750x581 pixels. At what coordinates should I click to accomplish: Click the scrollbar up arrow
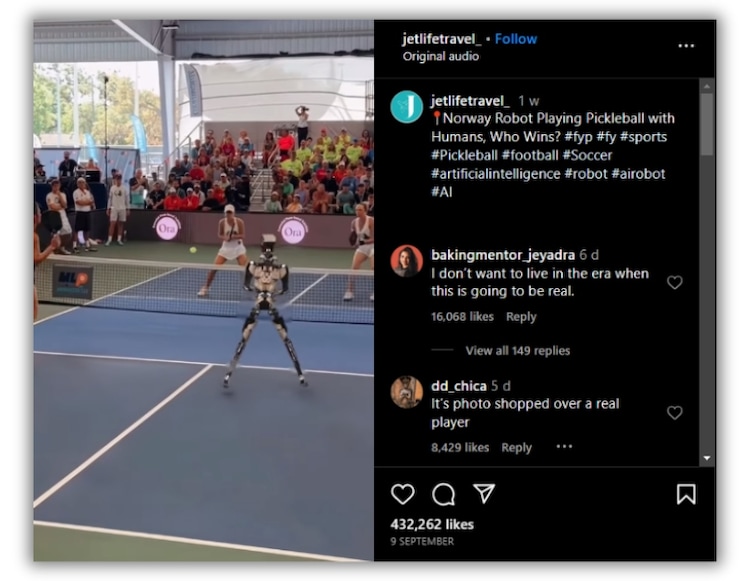tap(706, 86)
